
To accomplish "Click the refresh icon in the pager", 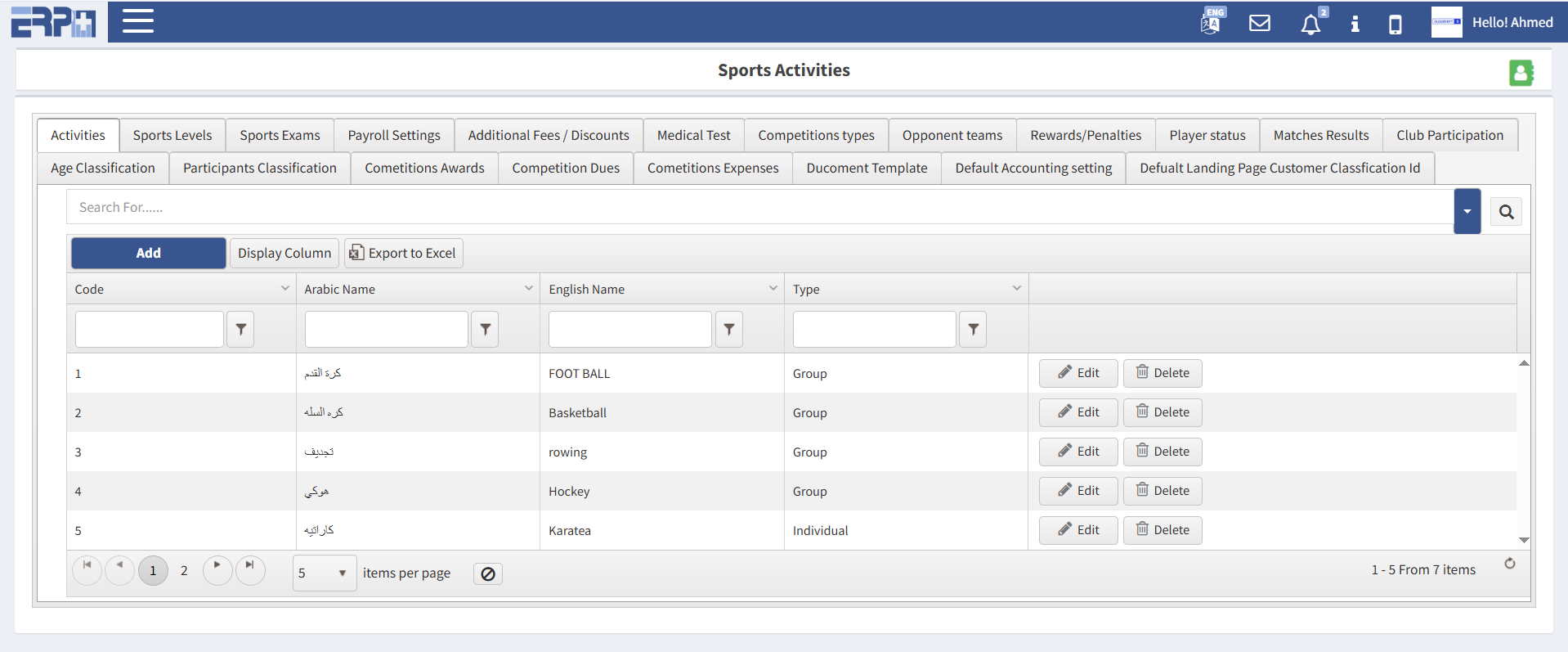I will 1510,564.
